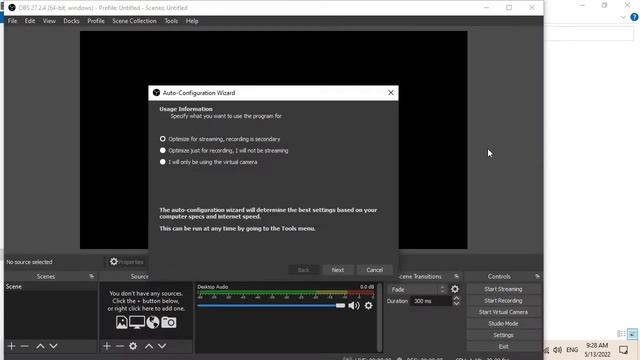This screenshot has height=360, width=640.
Task: Open Desktop Audio settings gear
Action: click(x=368, y=305)
